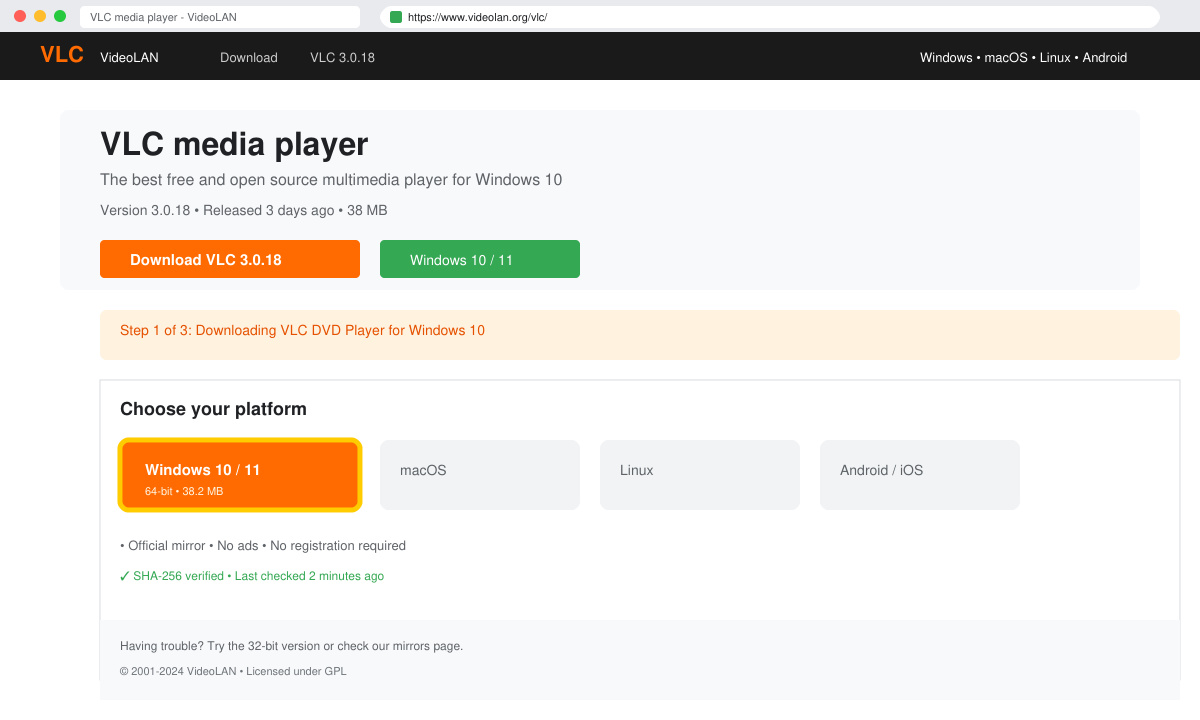Click the Version 3.0.18 release info line
The image size is (1200, 720).
point(244,210)
